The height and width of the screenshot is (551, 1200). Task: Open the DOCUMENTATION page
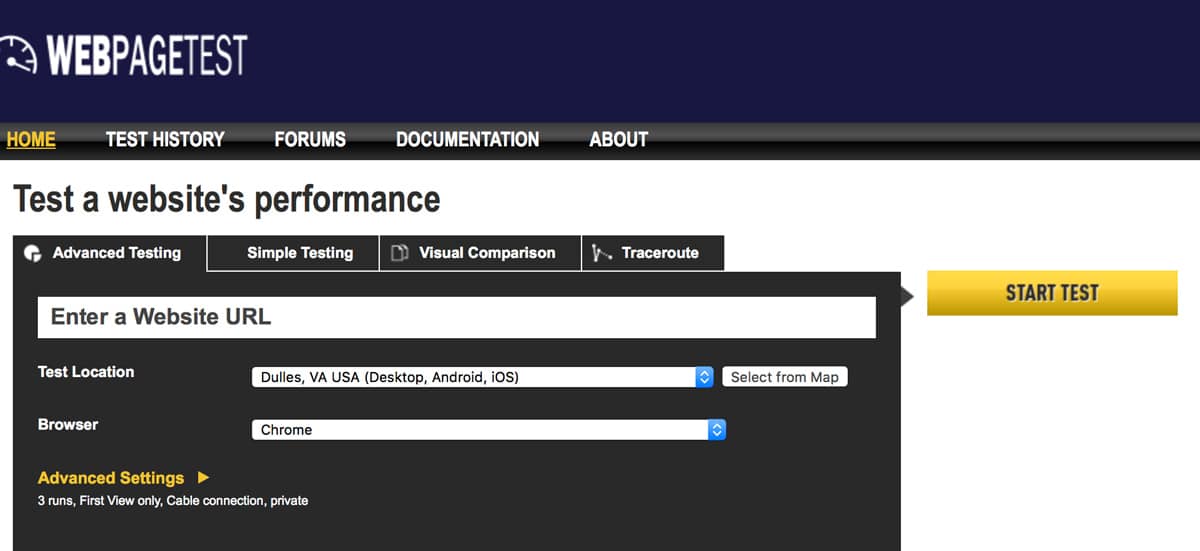coord(467,140)
